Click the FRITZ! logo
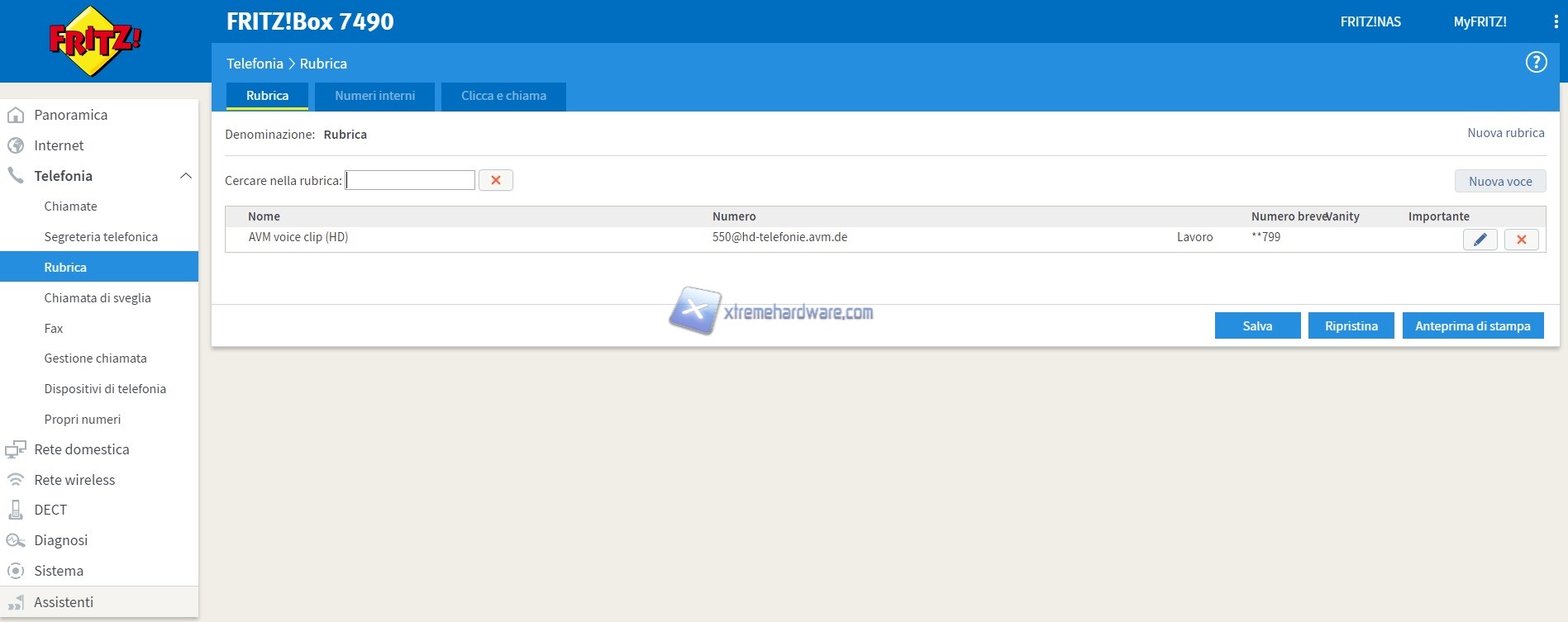Screen dimensions: 1568x622 tap(95, 41)
